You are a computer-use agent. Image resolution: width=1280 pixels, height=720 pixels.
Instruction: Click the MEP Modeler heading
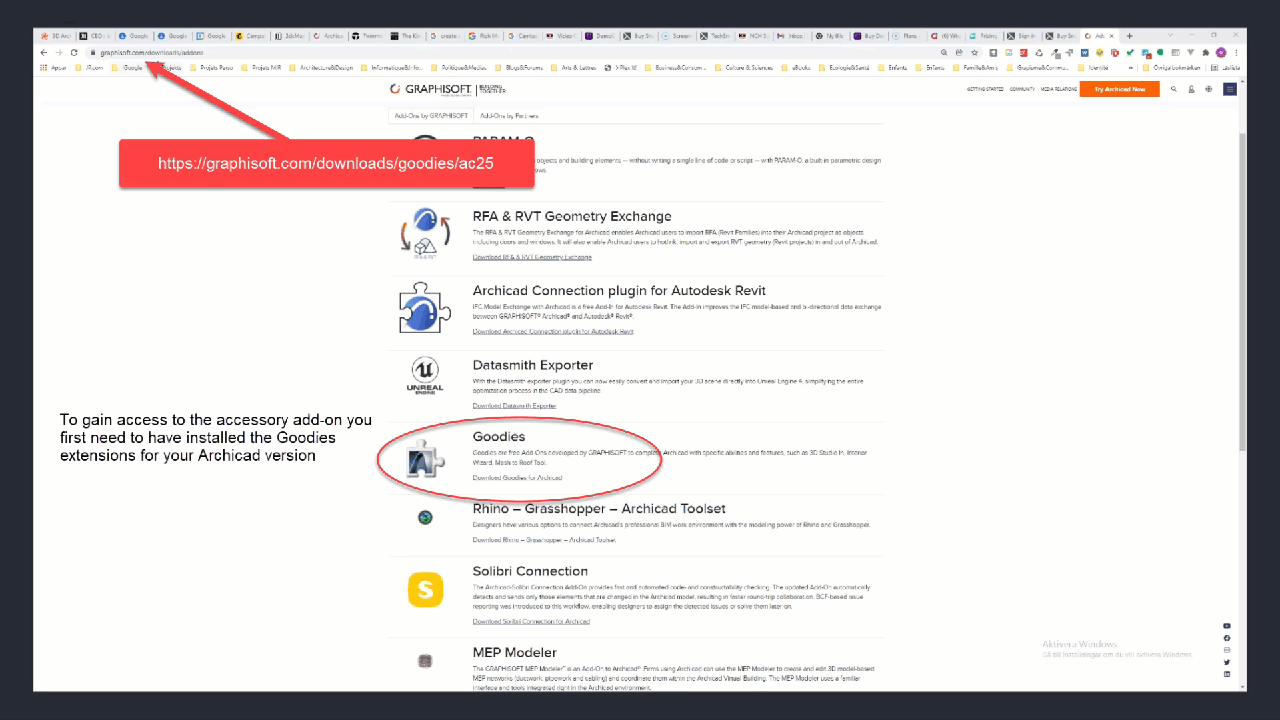coord(514,652)
